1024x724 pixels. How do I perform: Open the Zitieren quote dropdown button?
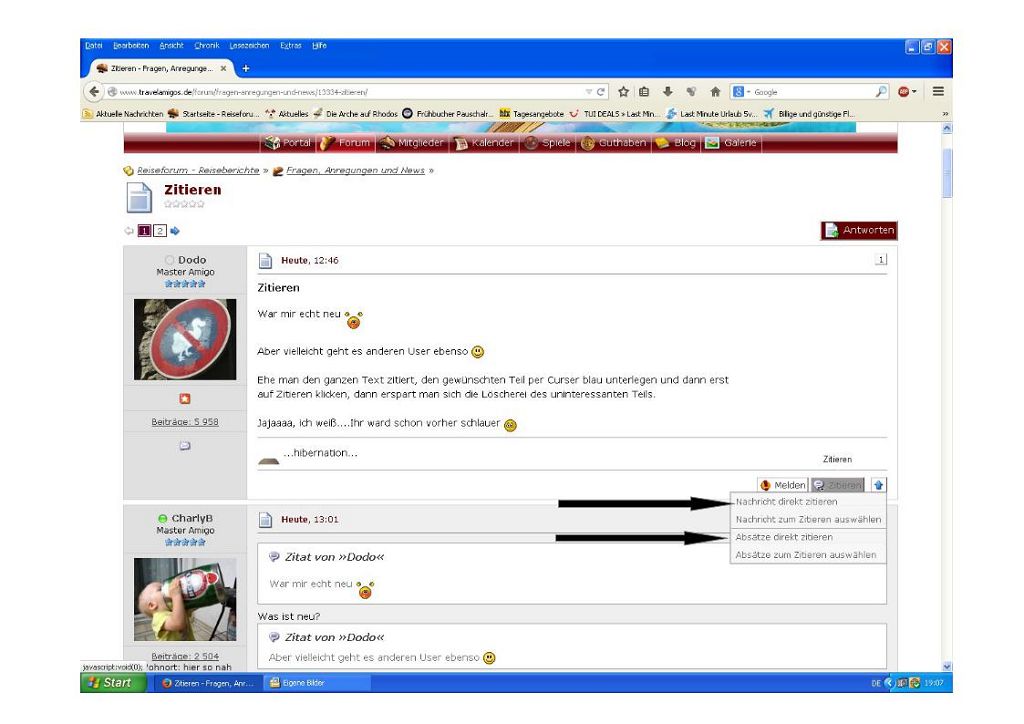838,485
